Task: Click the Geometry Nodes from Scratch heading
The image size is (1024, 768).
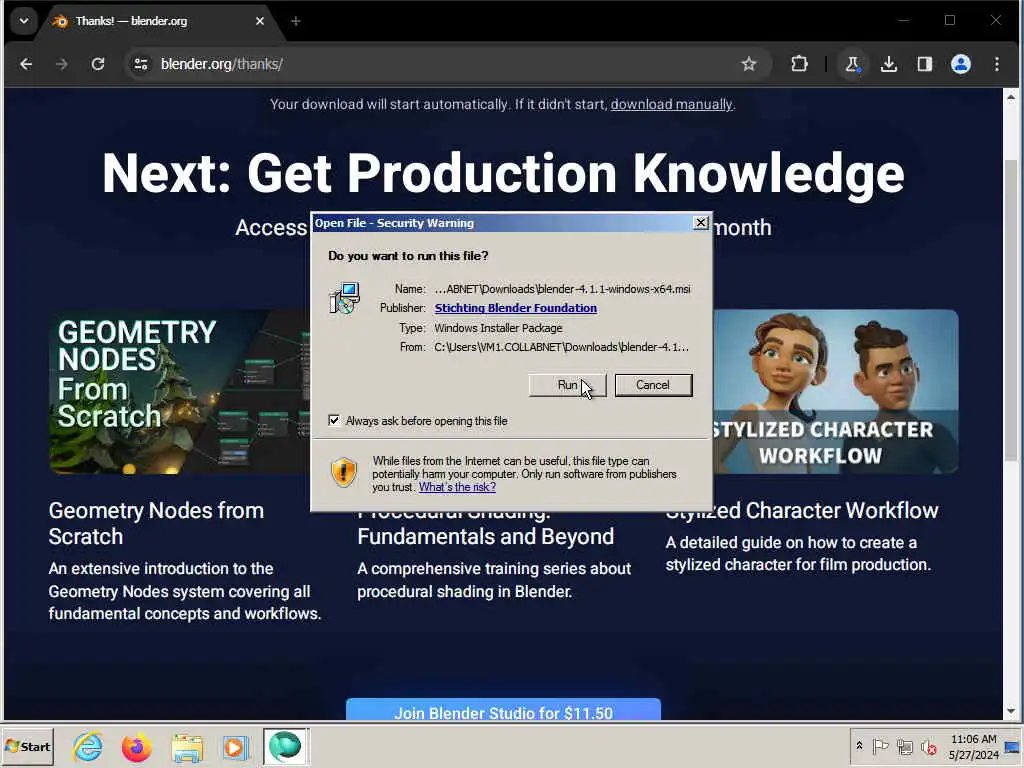Action: point(156,523)
